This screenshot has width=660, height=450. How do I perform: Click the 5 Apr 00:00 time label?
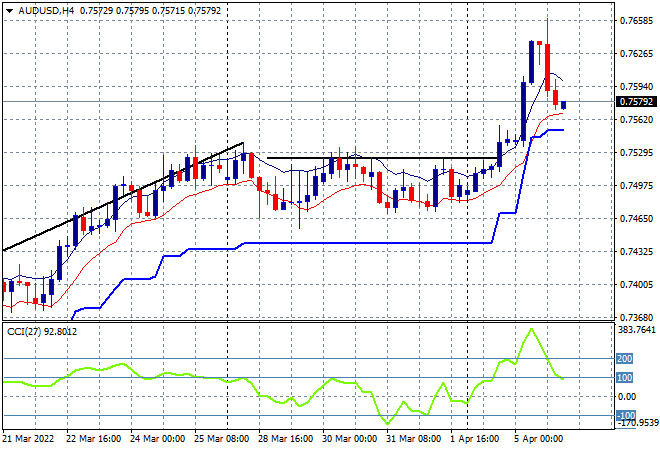click(x=539, y=439)
